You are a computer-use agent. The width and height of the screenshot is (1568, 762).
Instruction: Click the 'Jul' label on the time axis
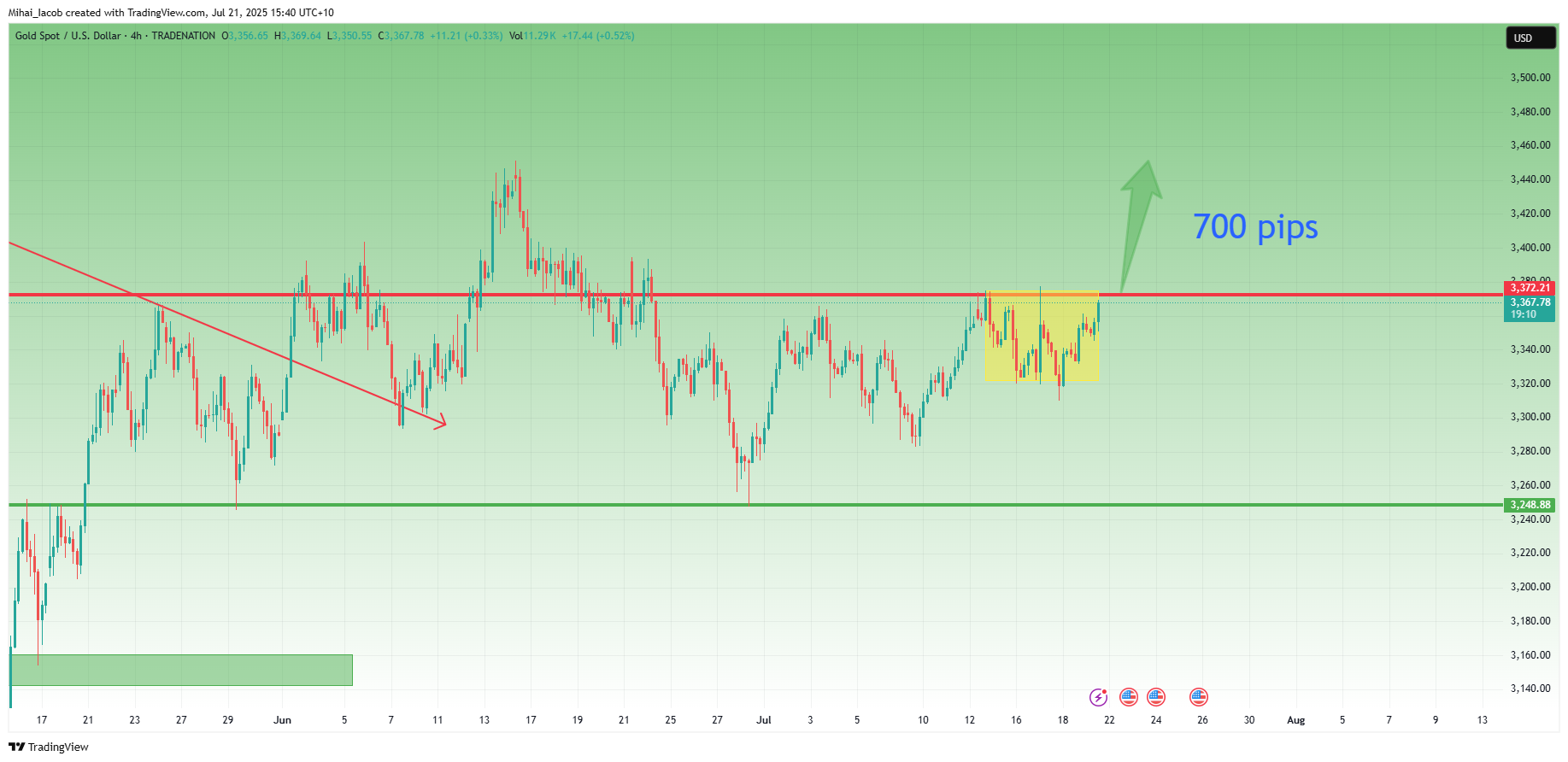pyautogui.click(x=764, y=720)
